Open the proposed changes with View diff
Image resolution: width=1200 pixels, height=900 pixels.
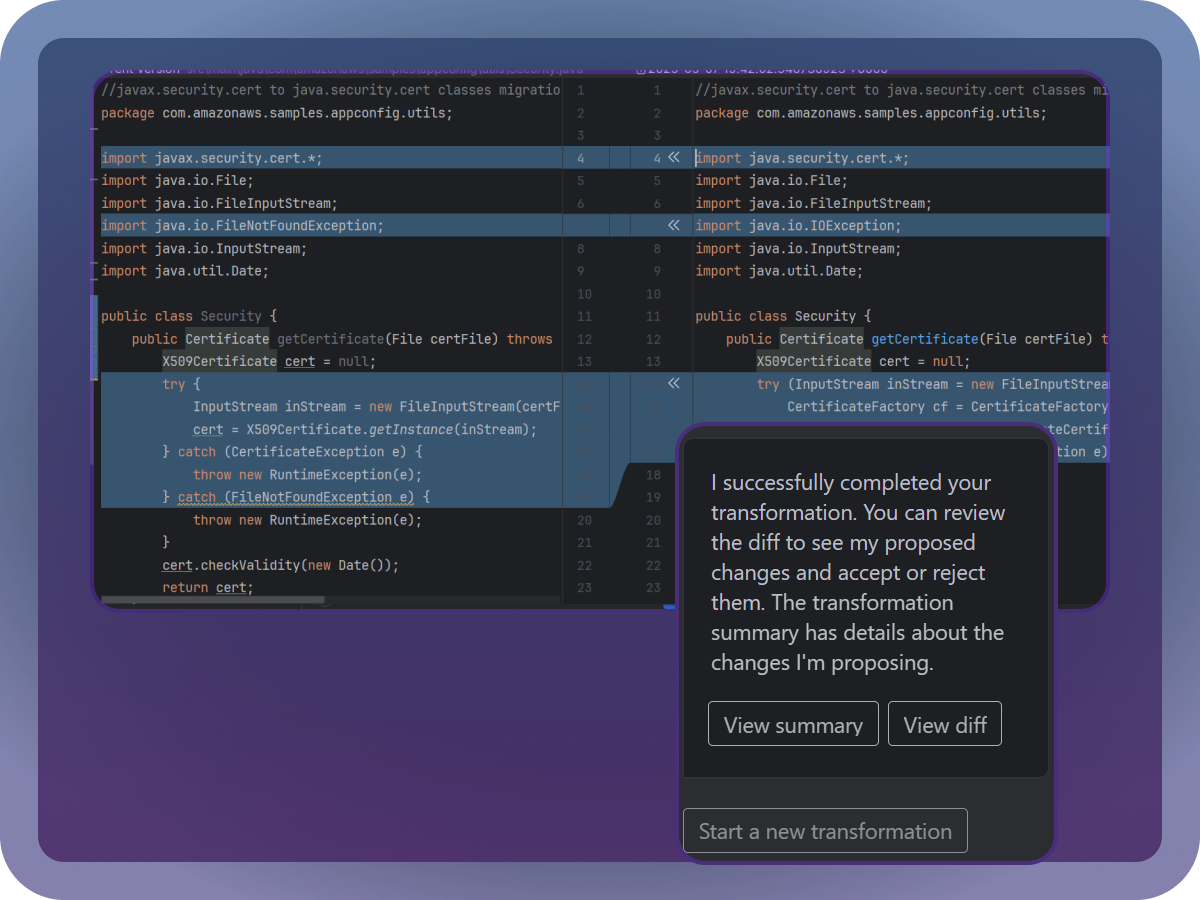point(944,723)
